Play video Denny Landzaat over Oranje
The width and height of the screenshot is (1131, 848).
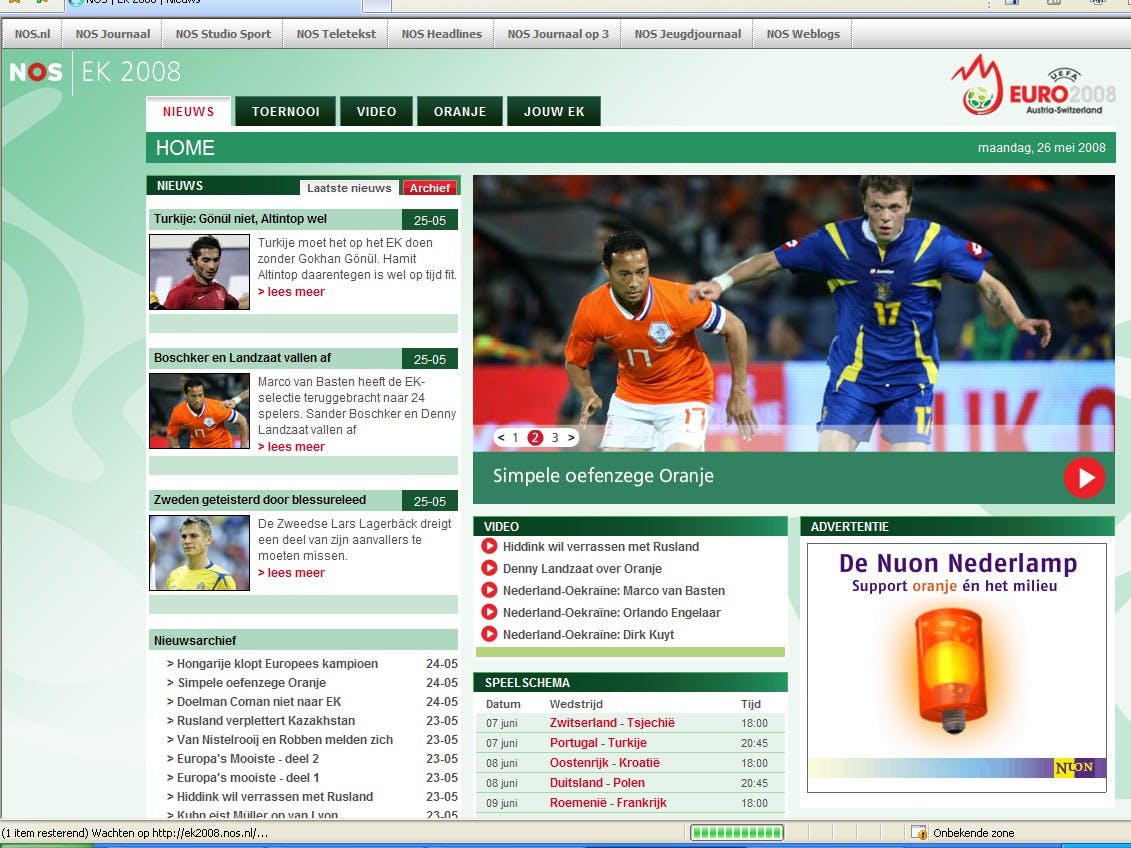click(489, 568)
